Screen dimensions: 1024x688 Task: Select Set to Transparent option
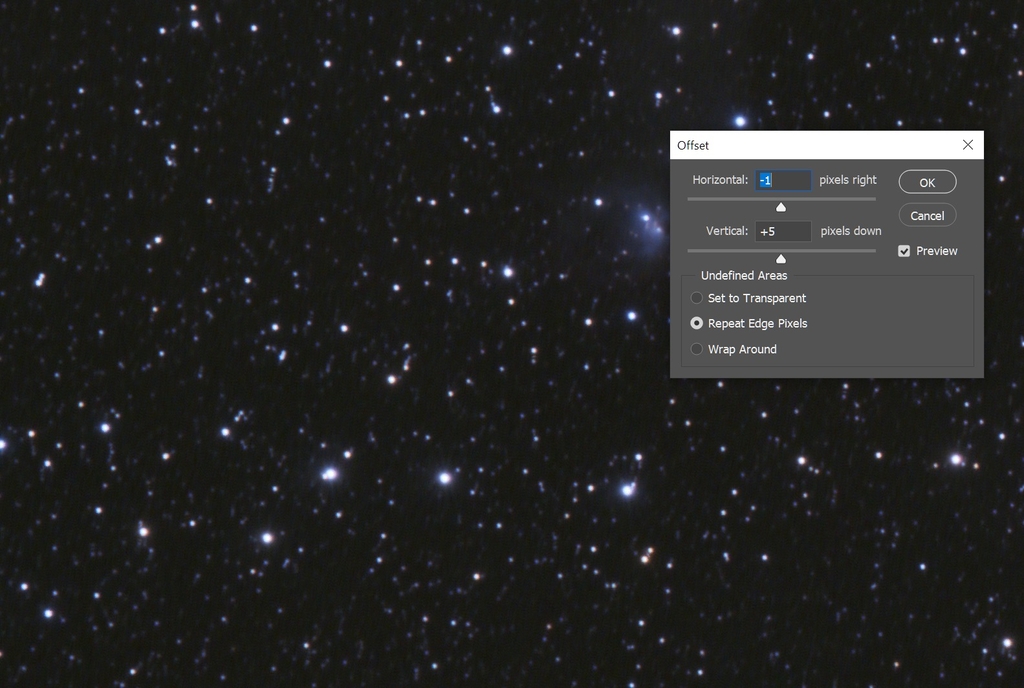[697, 298]
